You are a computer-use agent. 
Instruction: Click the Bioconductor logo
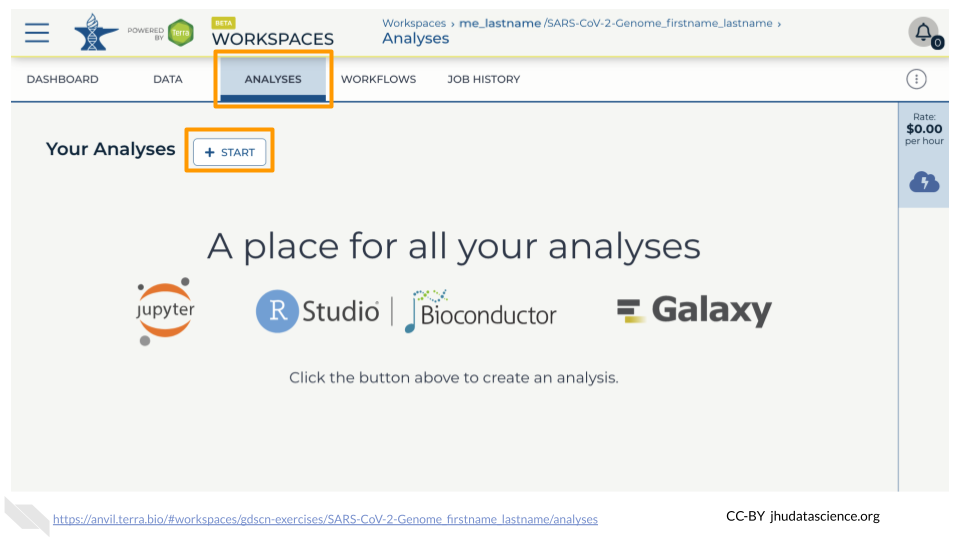tap(481, 312)
